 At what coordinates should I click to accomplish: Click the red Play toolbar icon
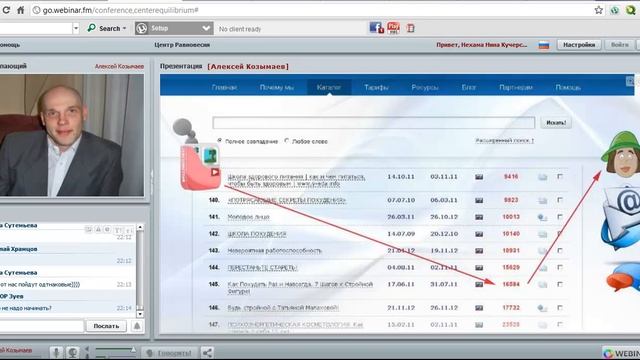click(x=394, y=28)
